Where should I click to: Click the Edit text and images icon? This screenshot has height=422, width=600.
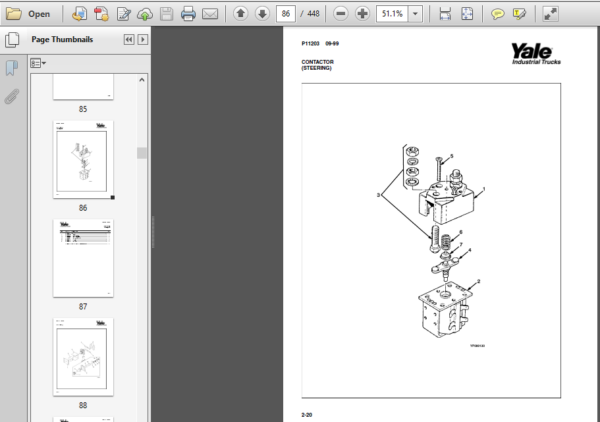click(123, 14)
